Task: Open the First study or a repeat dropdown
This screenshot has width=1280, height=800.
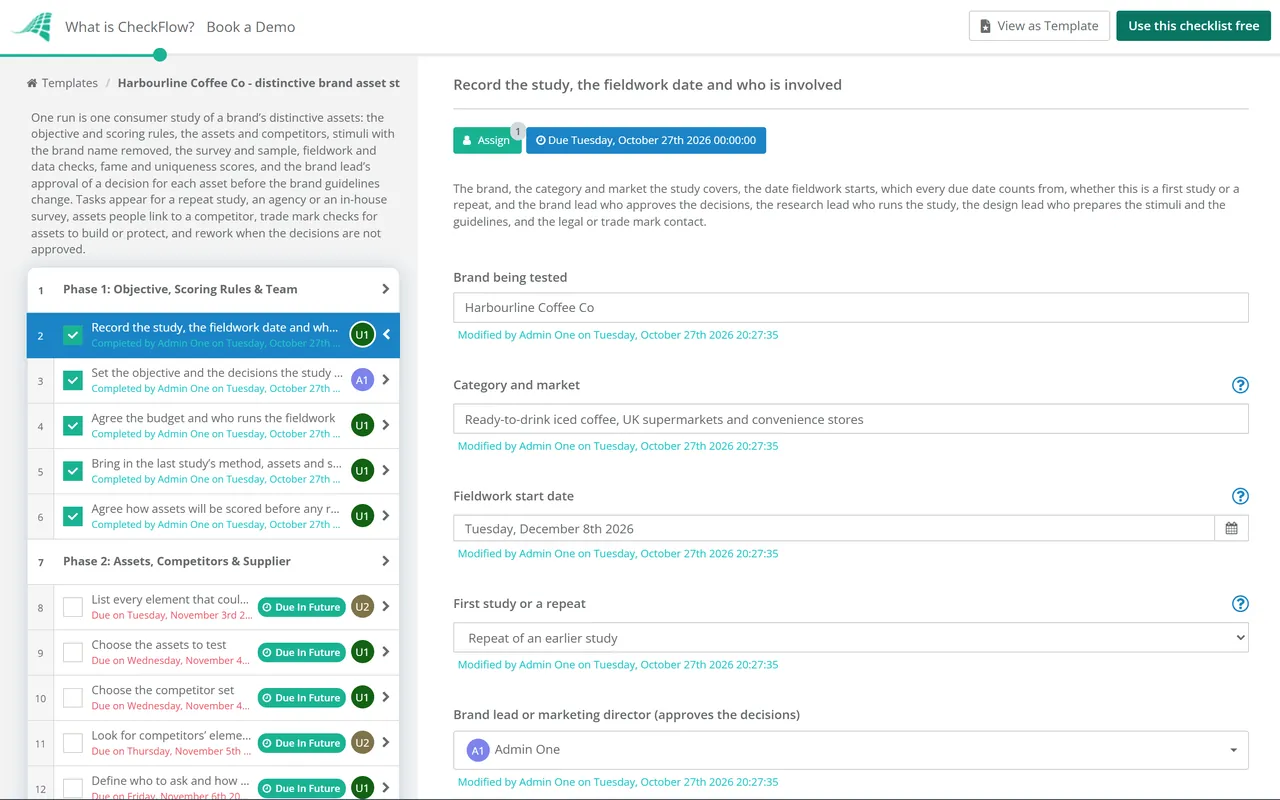Action: coord(851,638)
